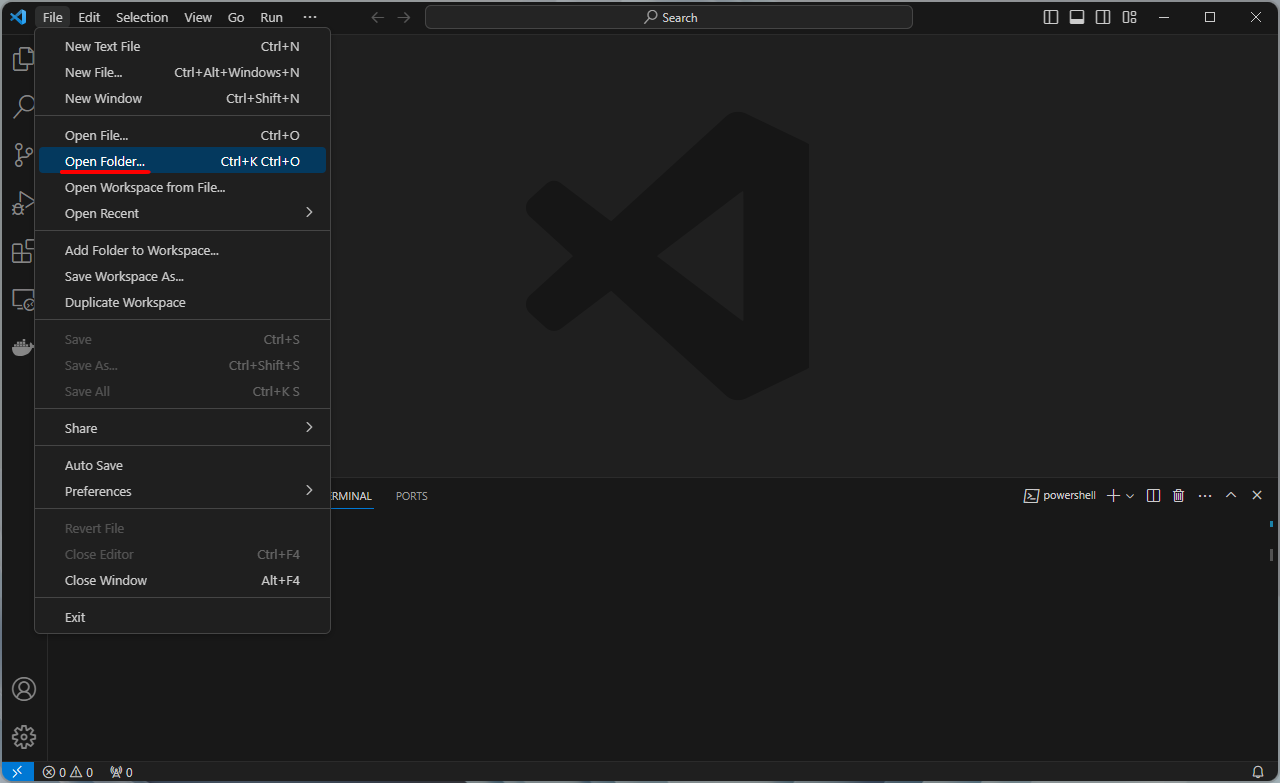This screenshot has height=783, width=1280.
Task: Open the Search view in activity bar
Action: pos(23,107)
